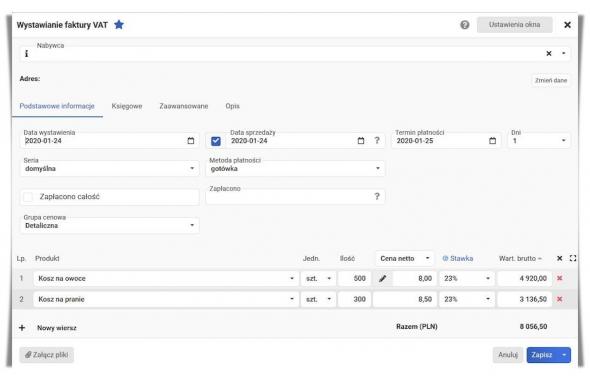Click net price field 8,50
Viewport: 590px width, 382px height.
point(405,299)
